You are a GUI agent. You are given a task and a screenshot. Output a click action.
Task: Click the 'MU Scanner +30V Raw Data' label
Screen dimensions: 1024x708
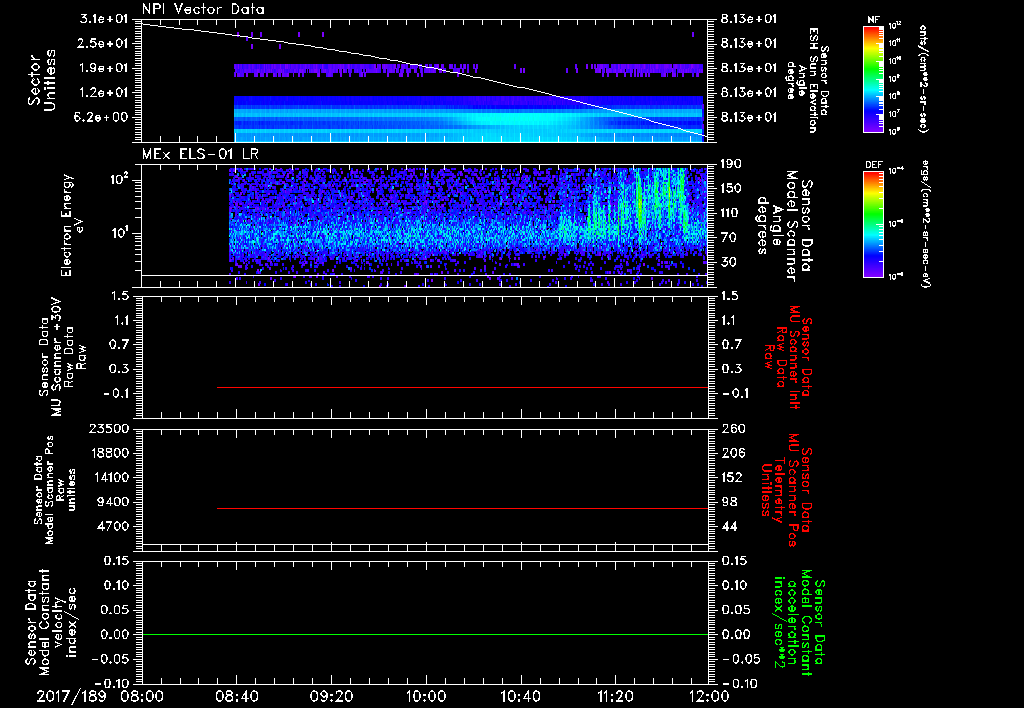62,357
